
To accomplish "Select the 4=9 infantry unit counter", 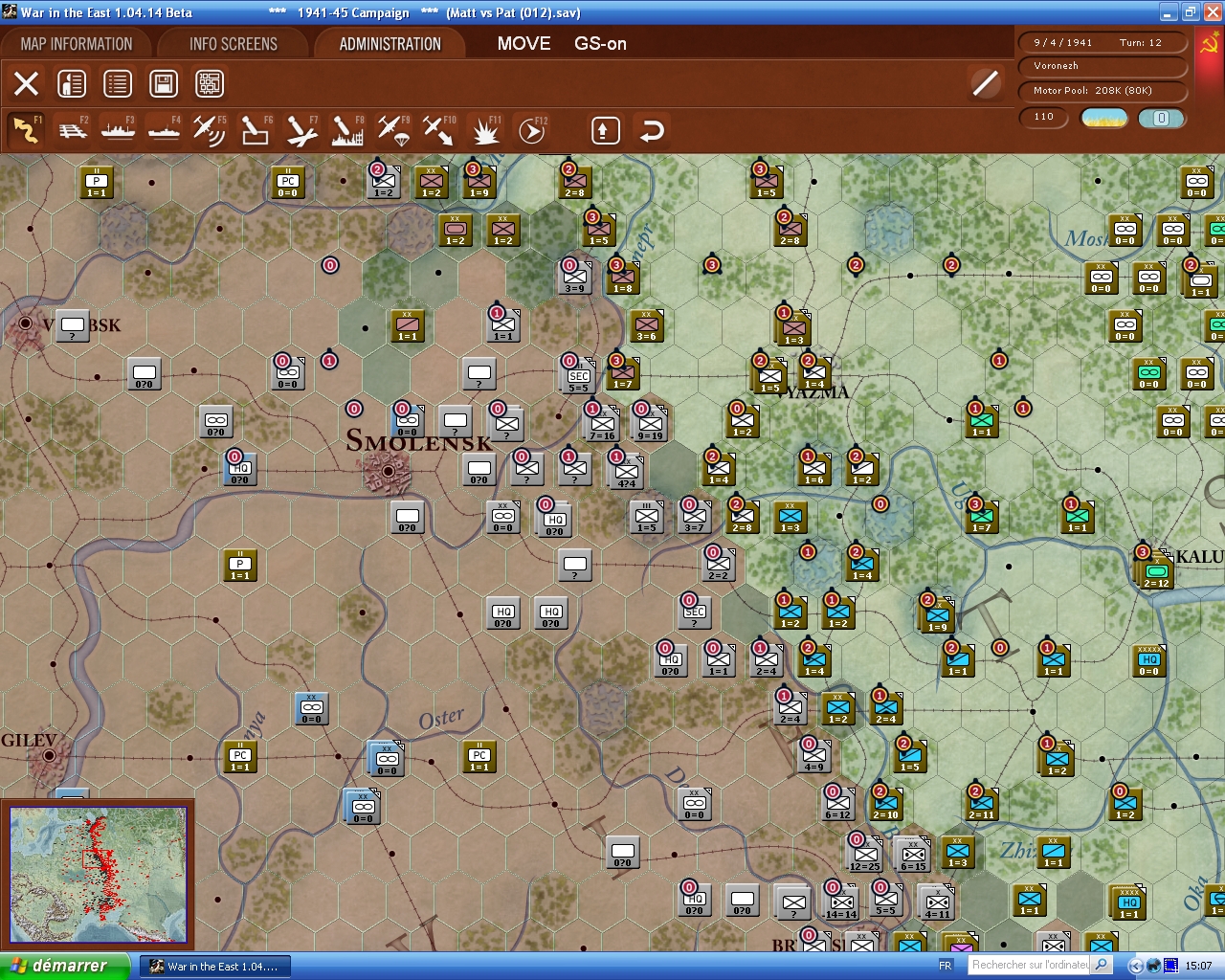I will pyautogui.click(x=813, y=756).
